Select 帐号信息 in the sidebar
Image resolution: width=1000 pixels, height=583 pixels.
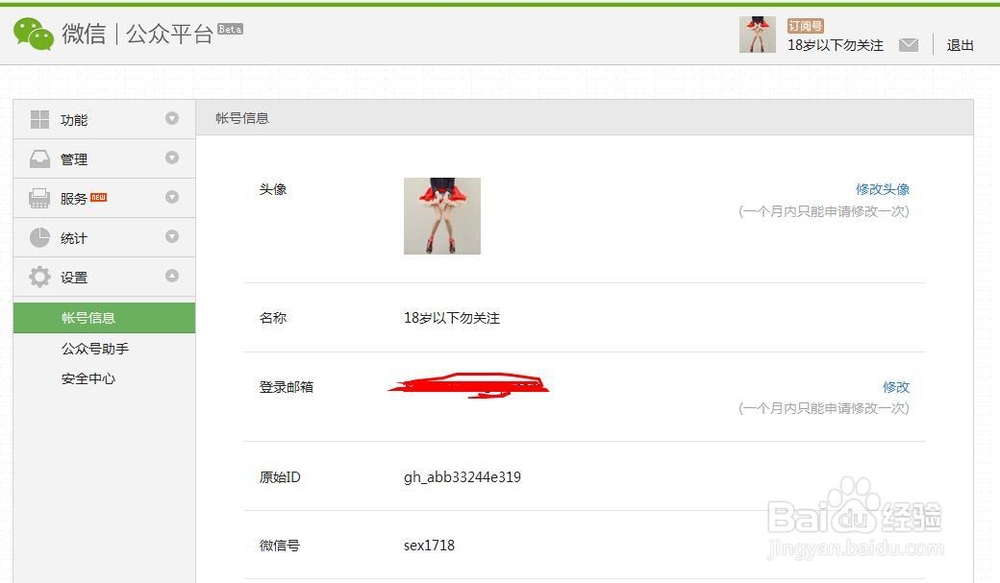coord(104,318)
